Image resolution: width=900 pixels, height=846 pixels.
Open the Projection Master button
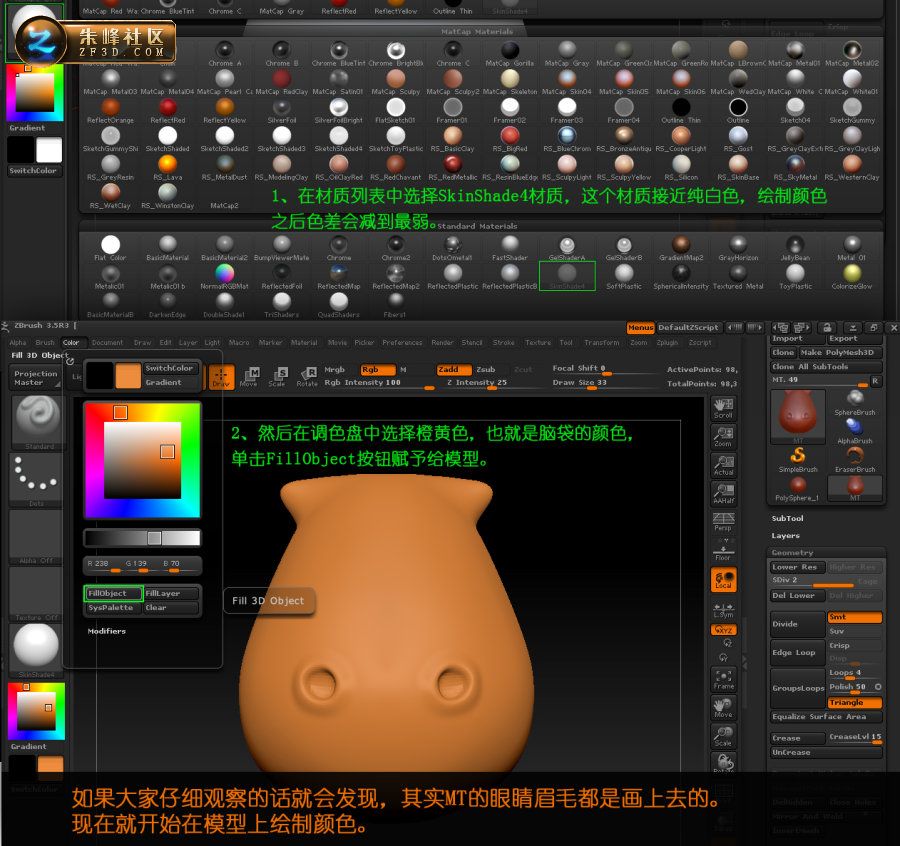point(36,378)
